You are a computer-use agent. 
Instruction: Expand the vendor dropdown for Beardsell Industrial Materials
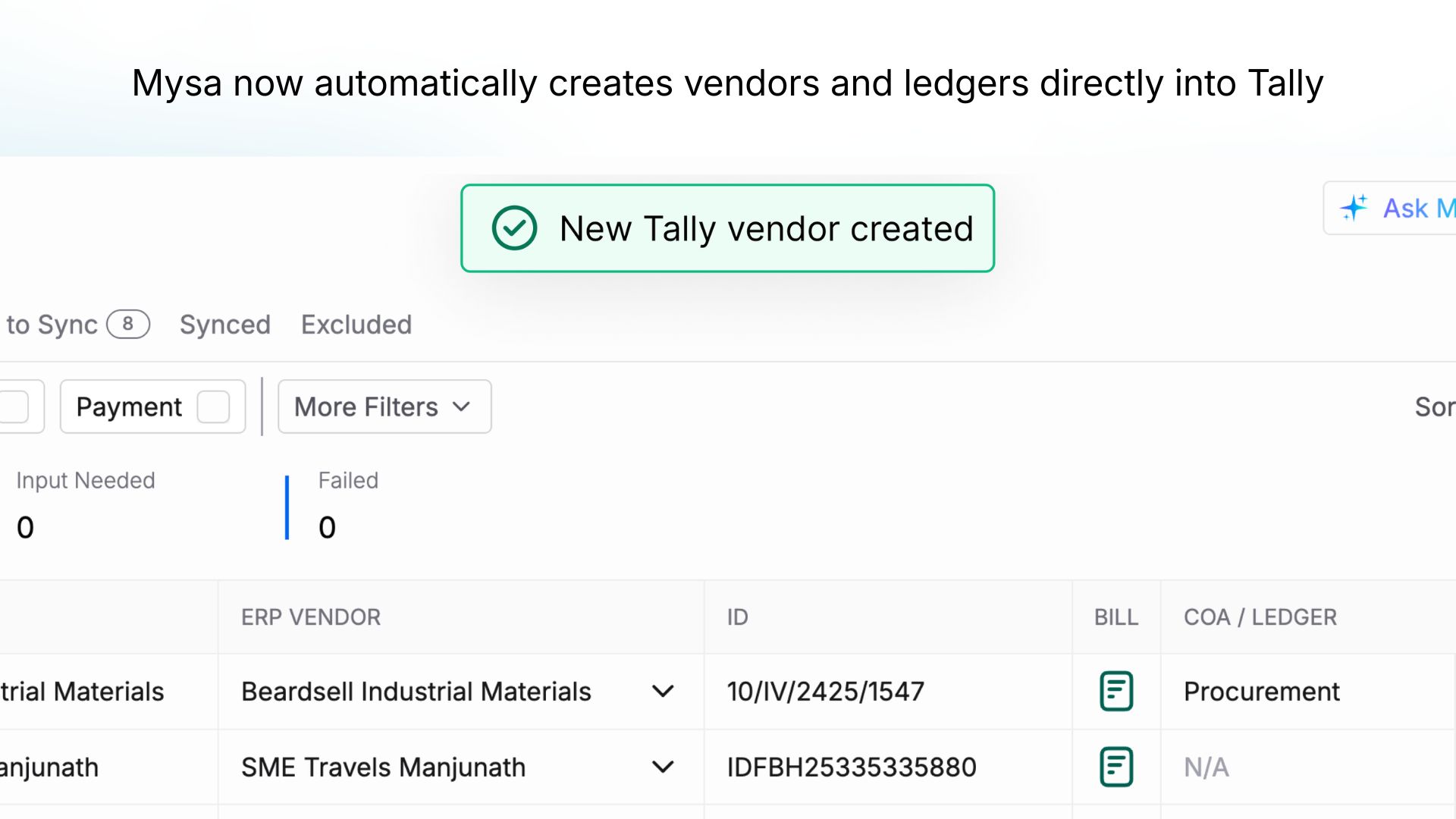(663, 691)
